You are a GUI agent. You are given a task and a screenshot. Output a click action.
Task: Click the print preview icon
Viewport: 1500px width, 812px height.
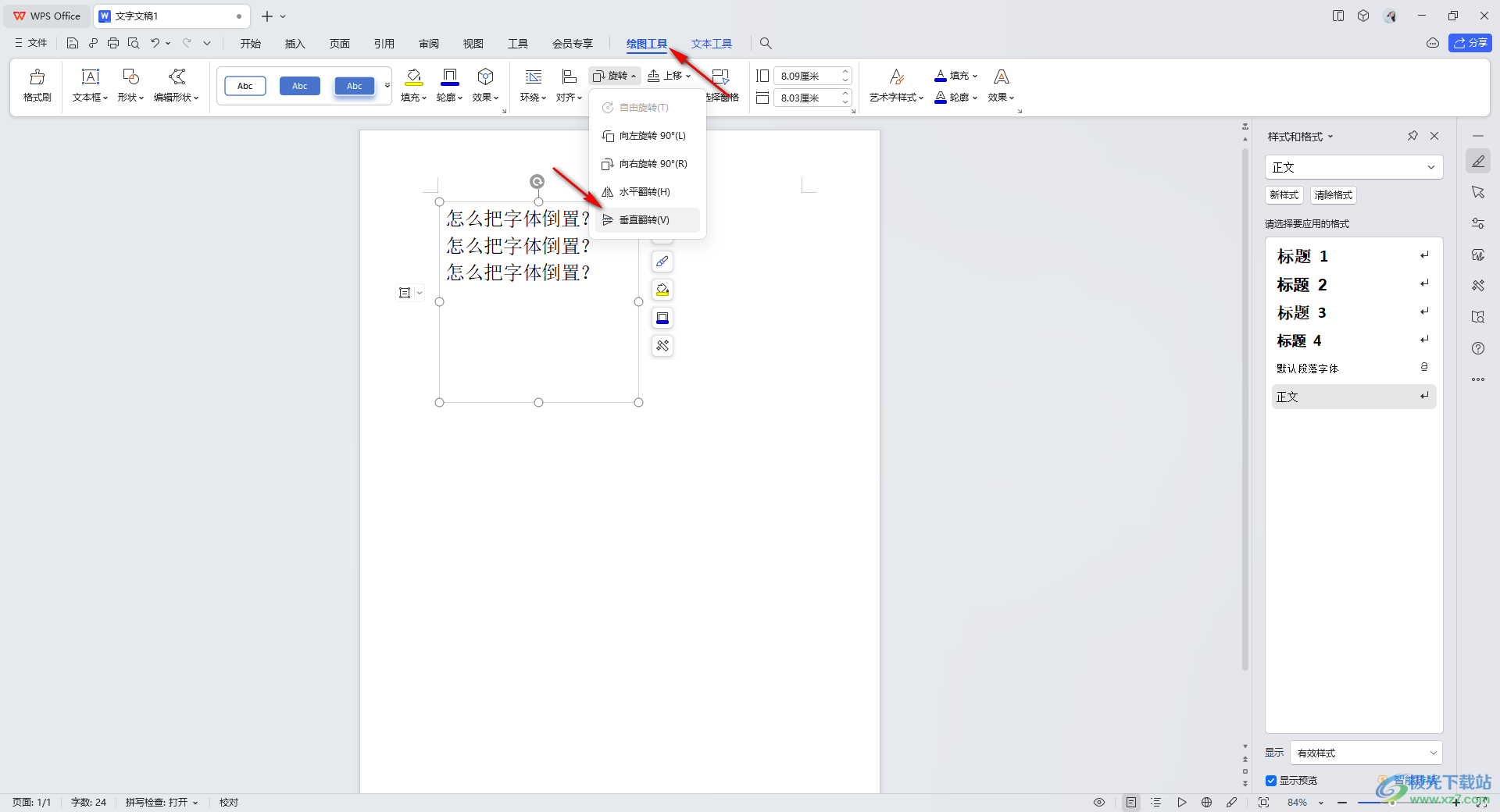134,43
